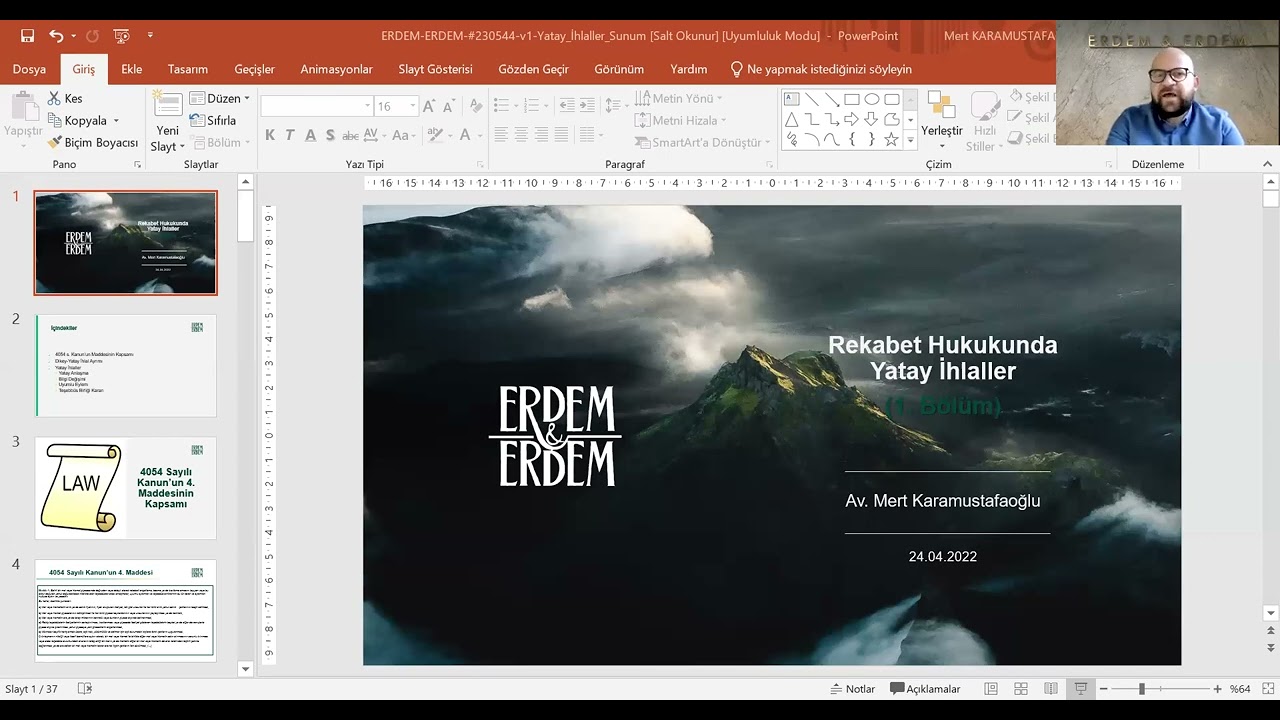Switch to normal view in status bar
Viewport: 1280px width, 720px height.
[991, 689]
